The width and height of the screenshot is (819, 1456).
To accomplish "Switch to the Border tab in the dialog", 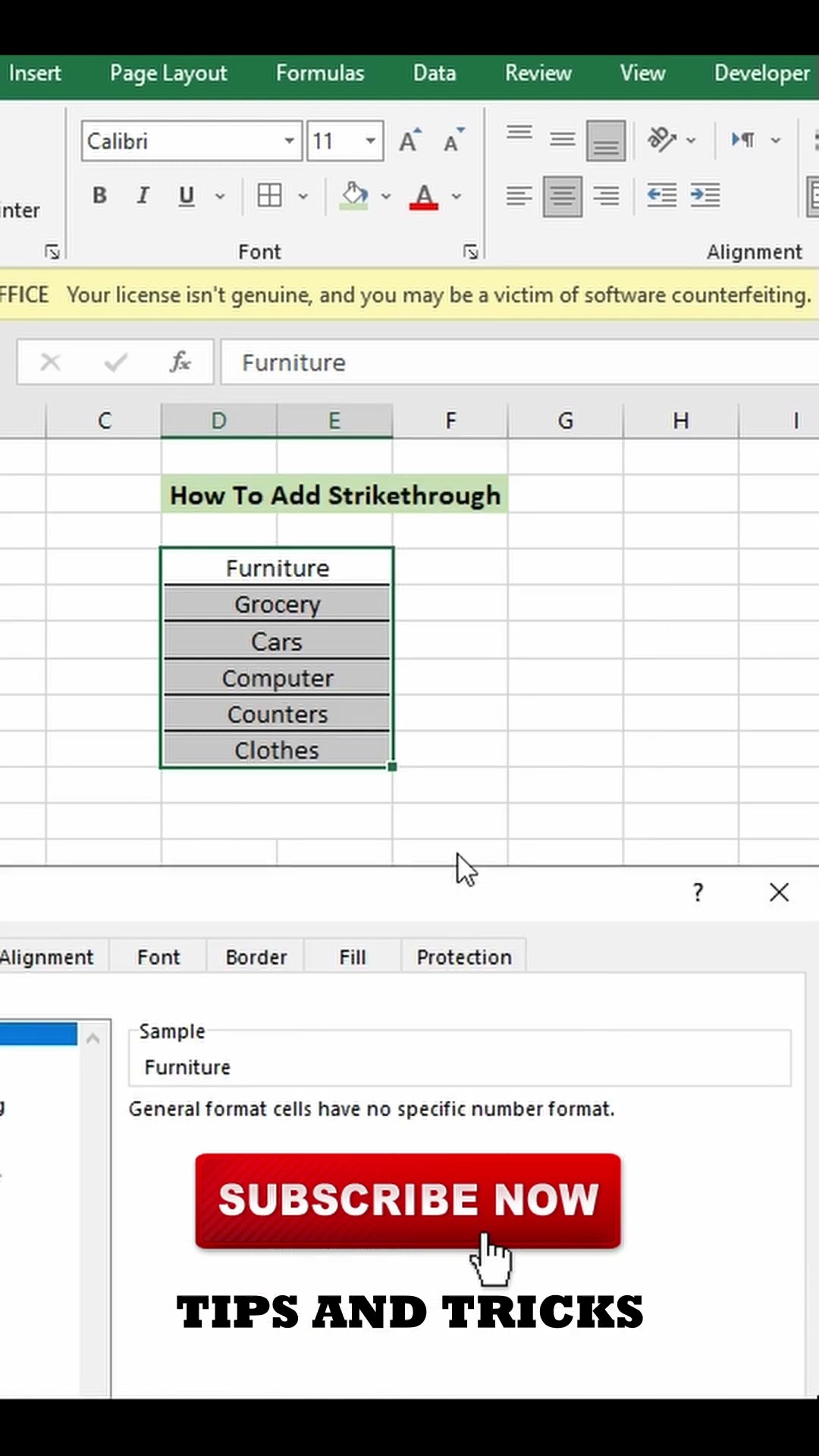I will [x=256, y=957].
